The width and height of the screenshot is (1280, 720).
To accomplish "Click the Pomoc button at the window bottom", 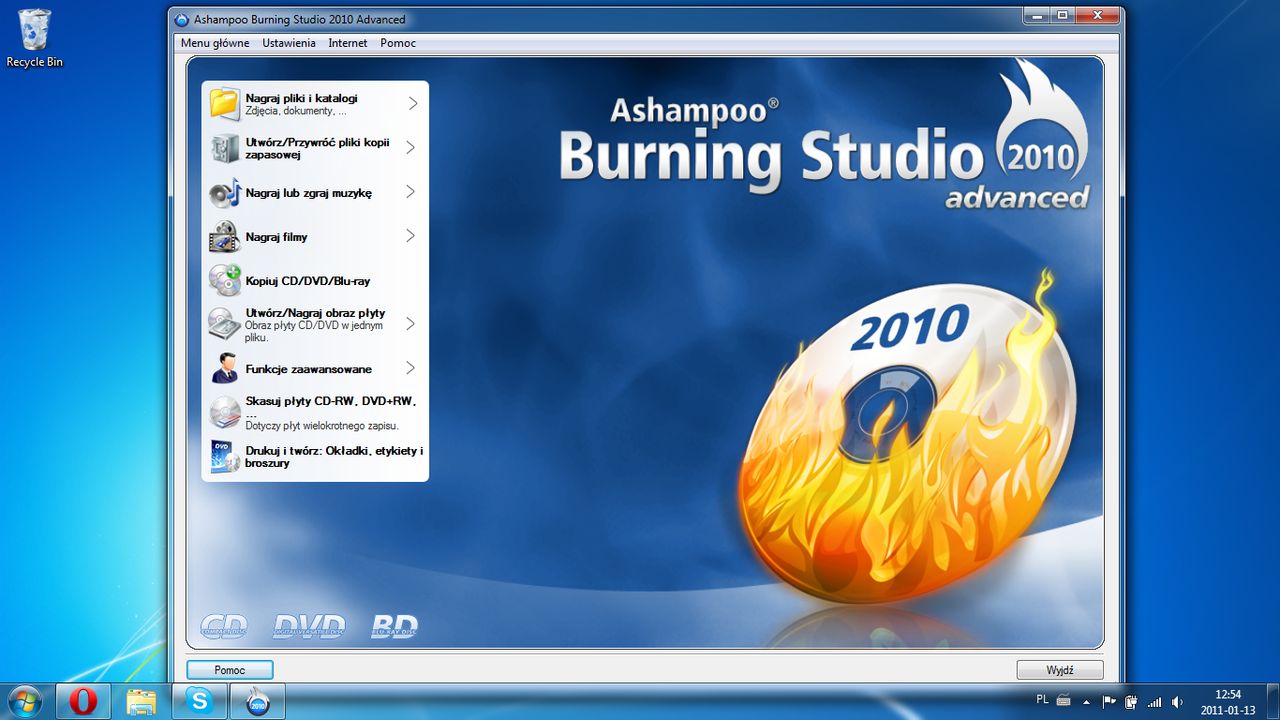I will (x=230, y=670).
